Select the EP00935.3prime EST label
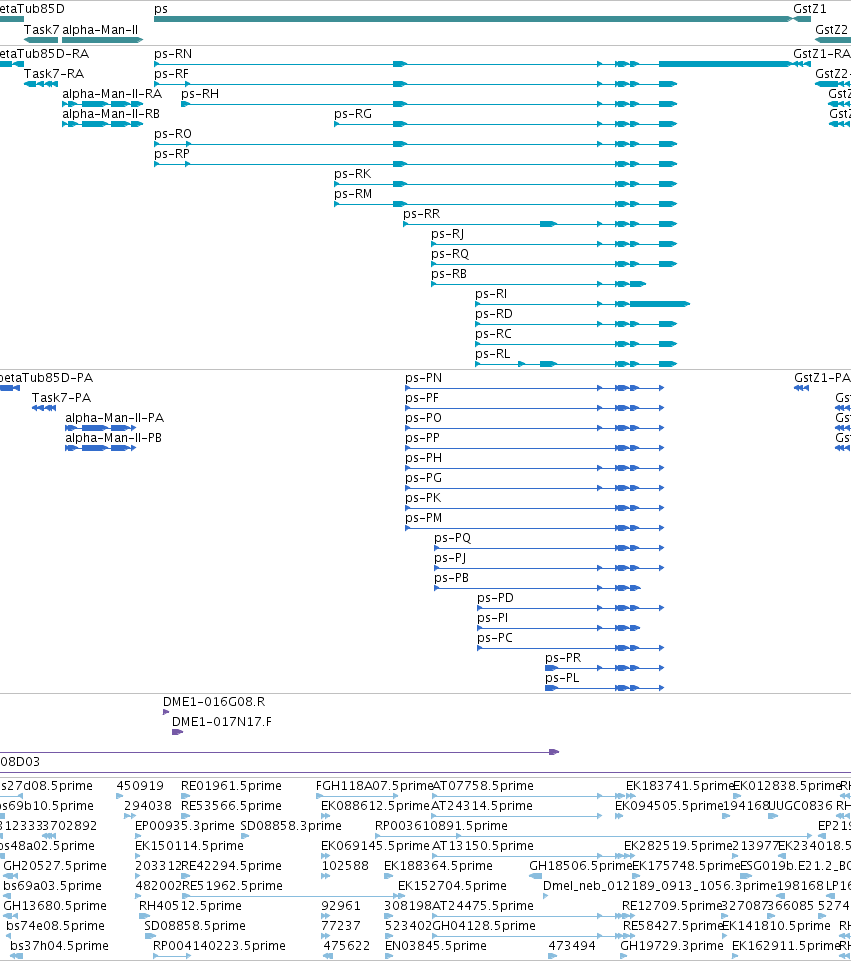The height and width of the screenshot is (961, 851). (184, 826)
